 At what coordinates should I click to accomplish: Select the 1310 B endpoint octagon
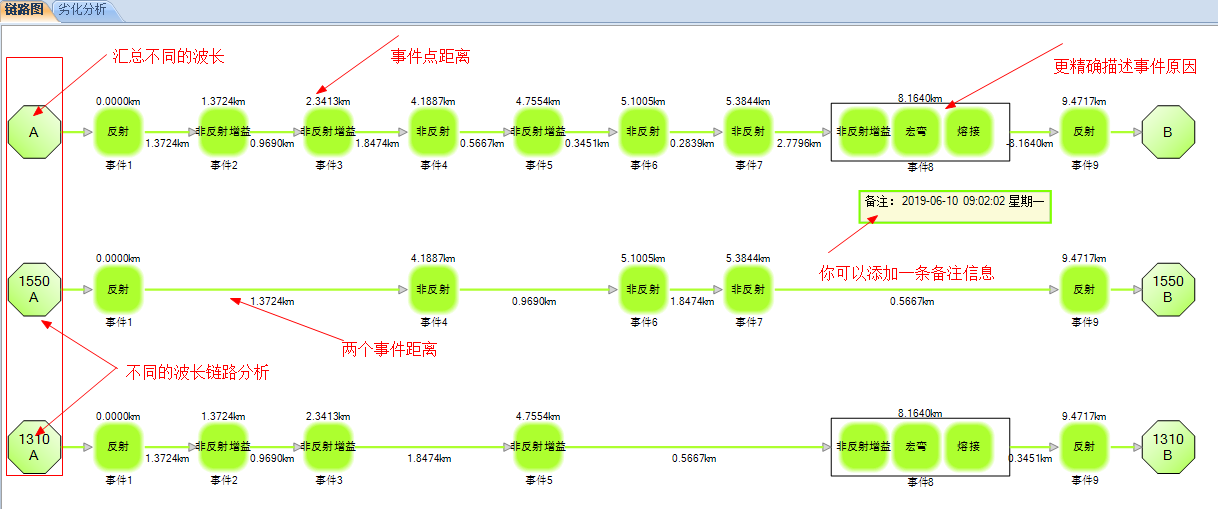(1168, 448)
